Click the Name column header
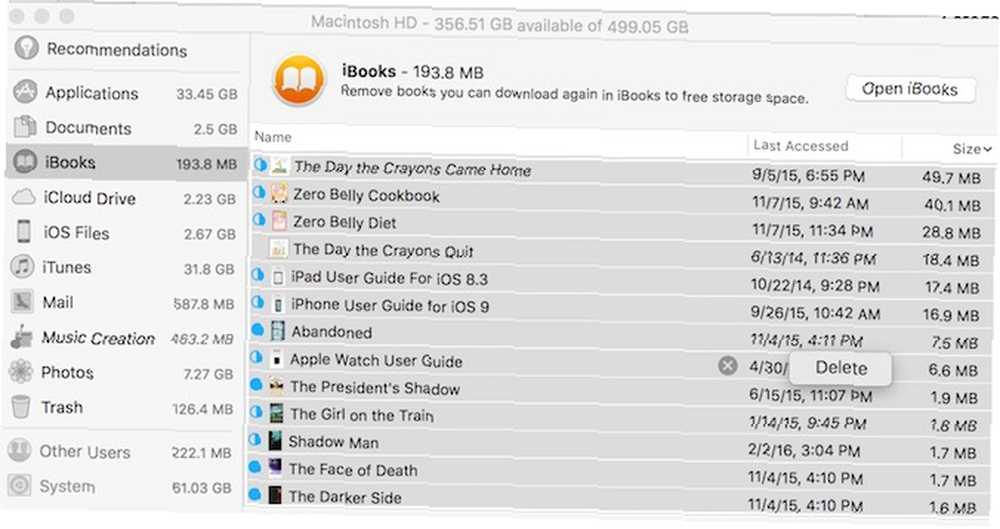Image resolution: width=1000 pixels, height=529 pixels. 273,137
